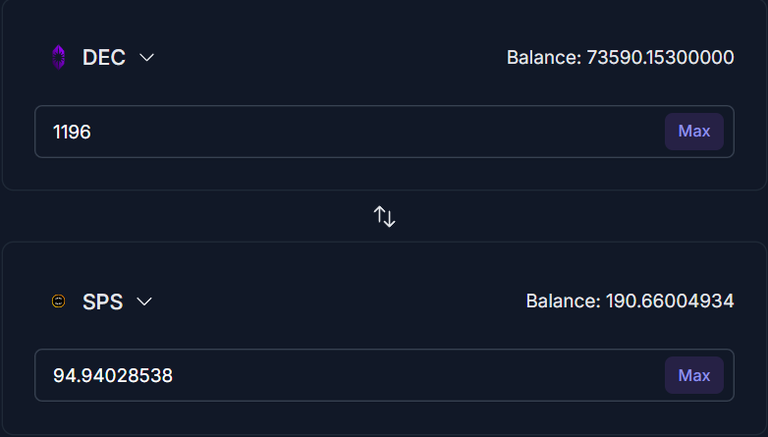Click the Balance label in DEC panel
Viewport: 768px width, 437px height.
[544, 57]
